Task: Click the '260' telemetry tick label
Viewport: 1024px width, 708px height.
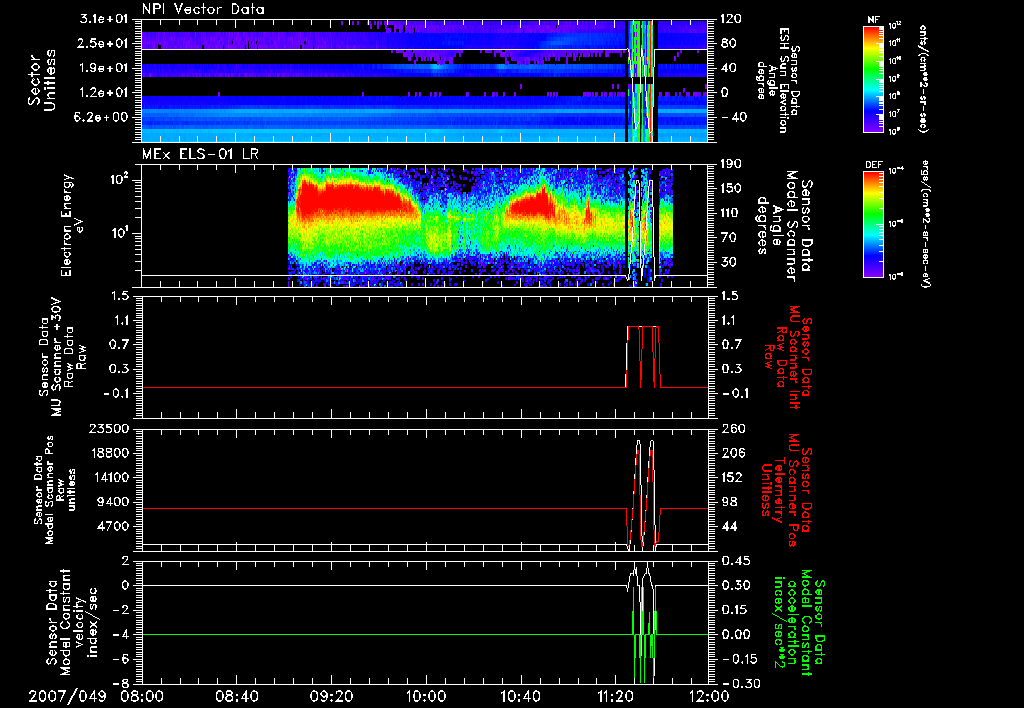Action: 731,428
